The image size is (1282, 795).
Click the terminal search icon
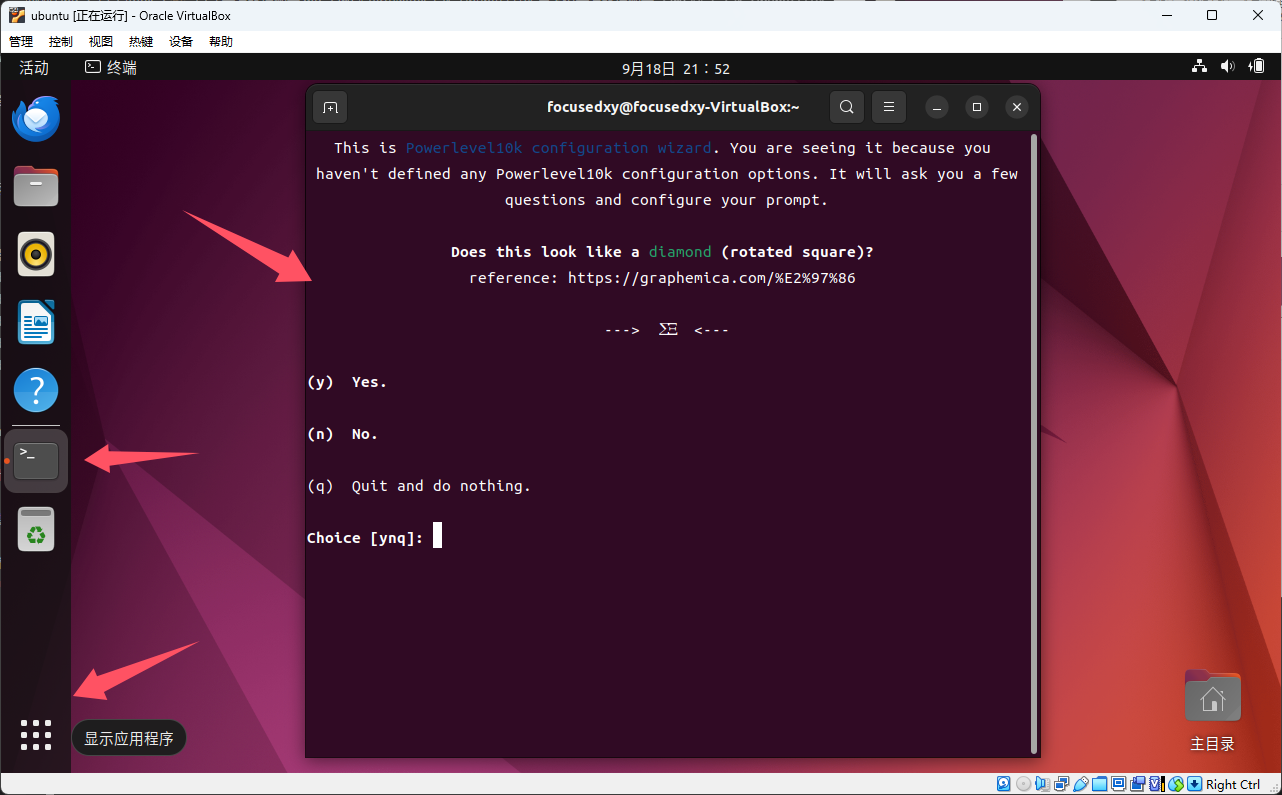tap(846, 107)
